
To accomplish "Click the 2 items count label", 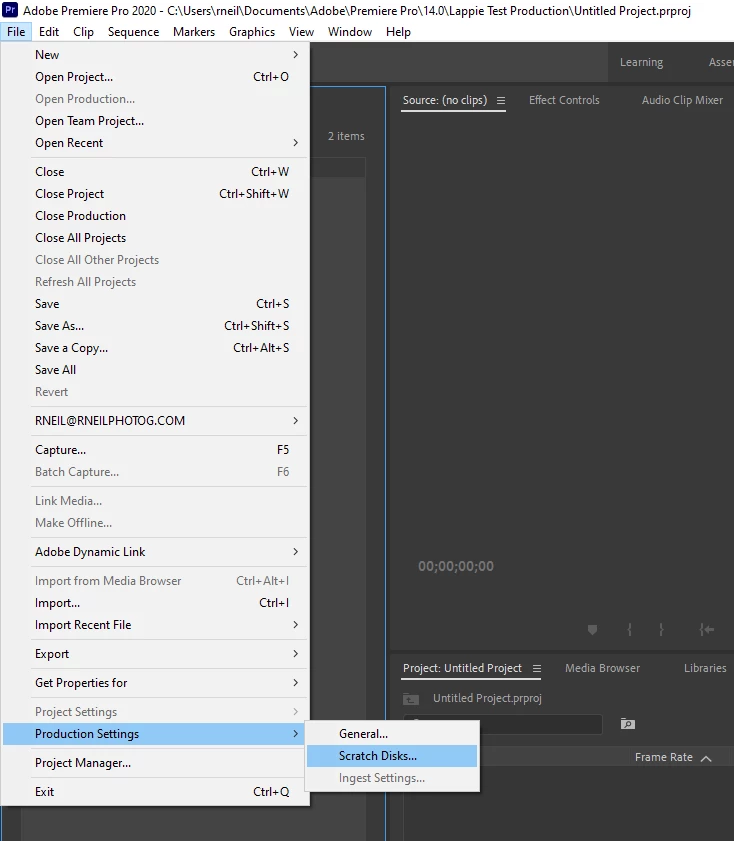I will 346,136.
